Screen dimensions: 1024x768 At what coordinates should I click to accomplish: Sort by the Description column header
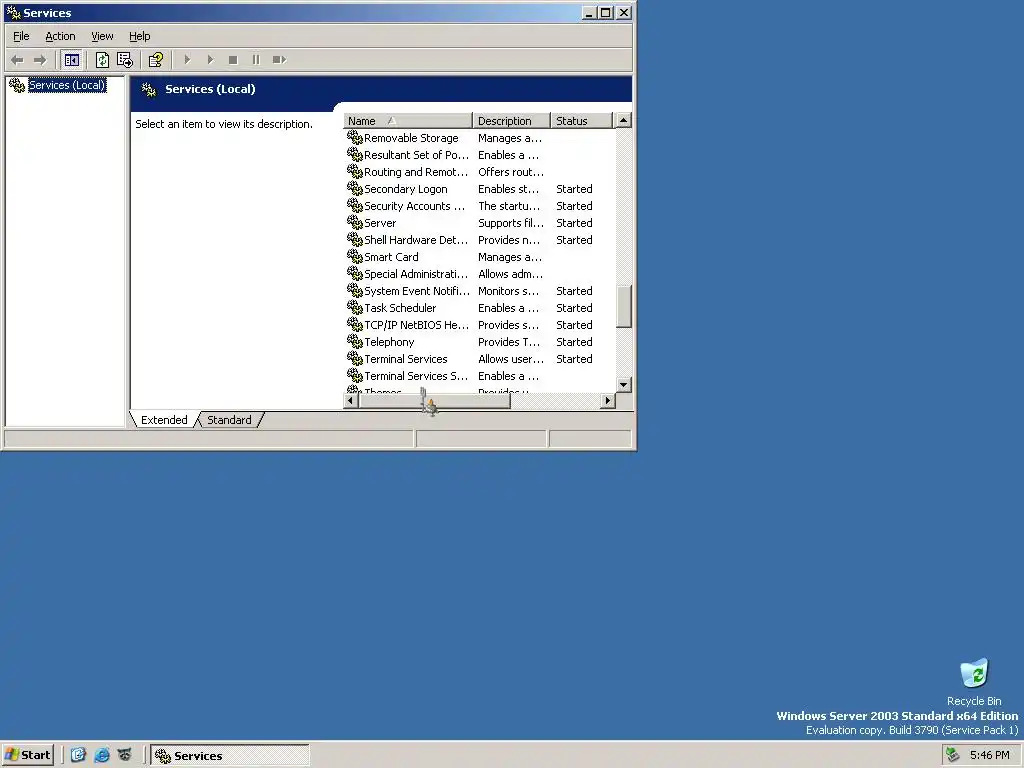pos(511,121)
